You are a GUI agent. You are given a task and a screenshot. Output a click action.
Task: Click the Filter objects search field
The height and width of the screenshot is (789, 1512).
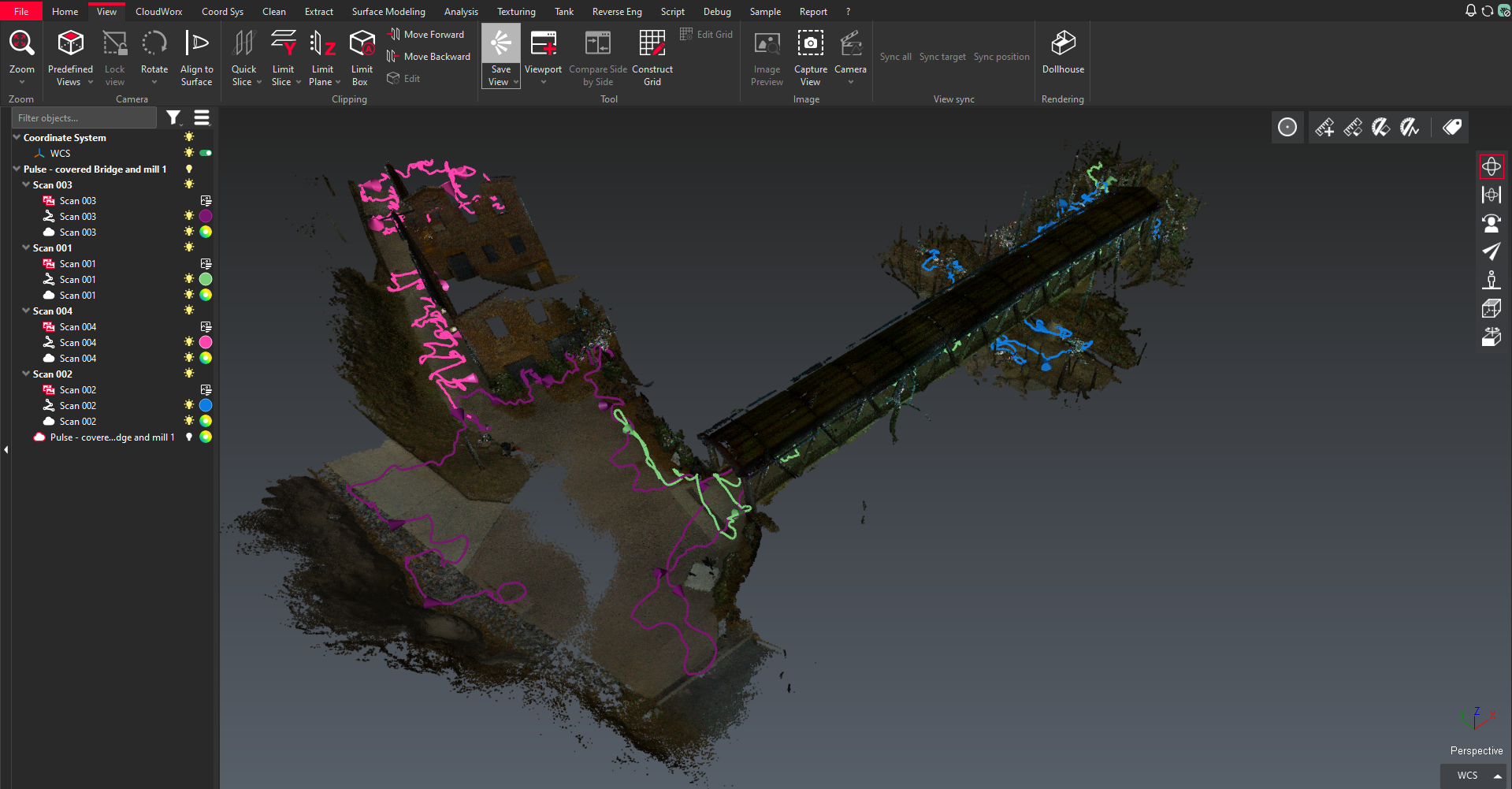tap(84, 118)
